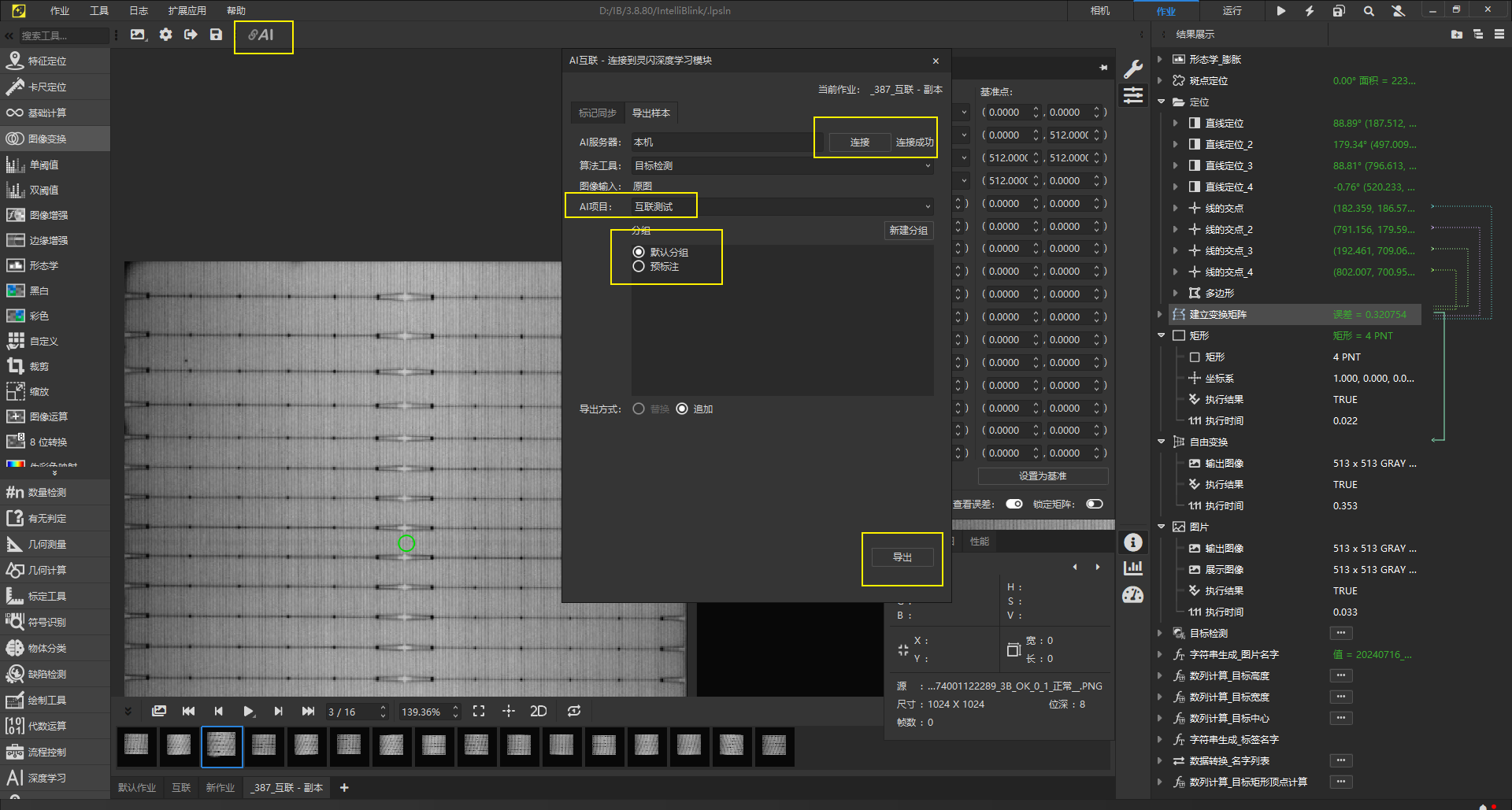Open settings gear in top toolbar
1512x810 pixels.
pyautogui.click(x=165, y=35)
